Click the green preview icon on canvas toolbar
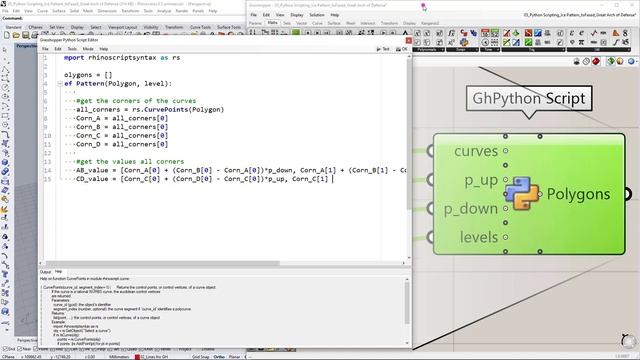This screenshot has width=640, height=360. click(x=611, y=61)
